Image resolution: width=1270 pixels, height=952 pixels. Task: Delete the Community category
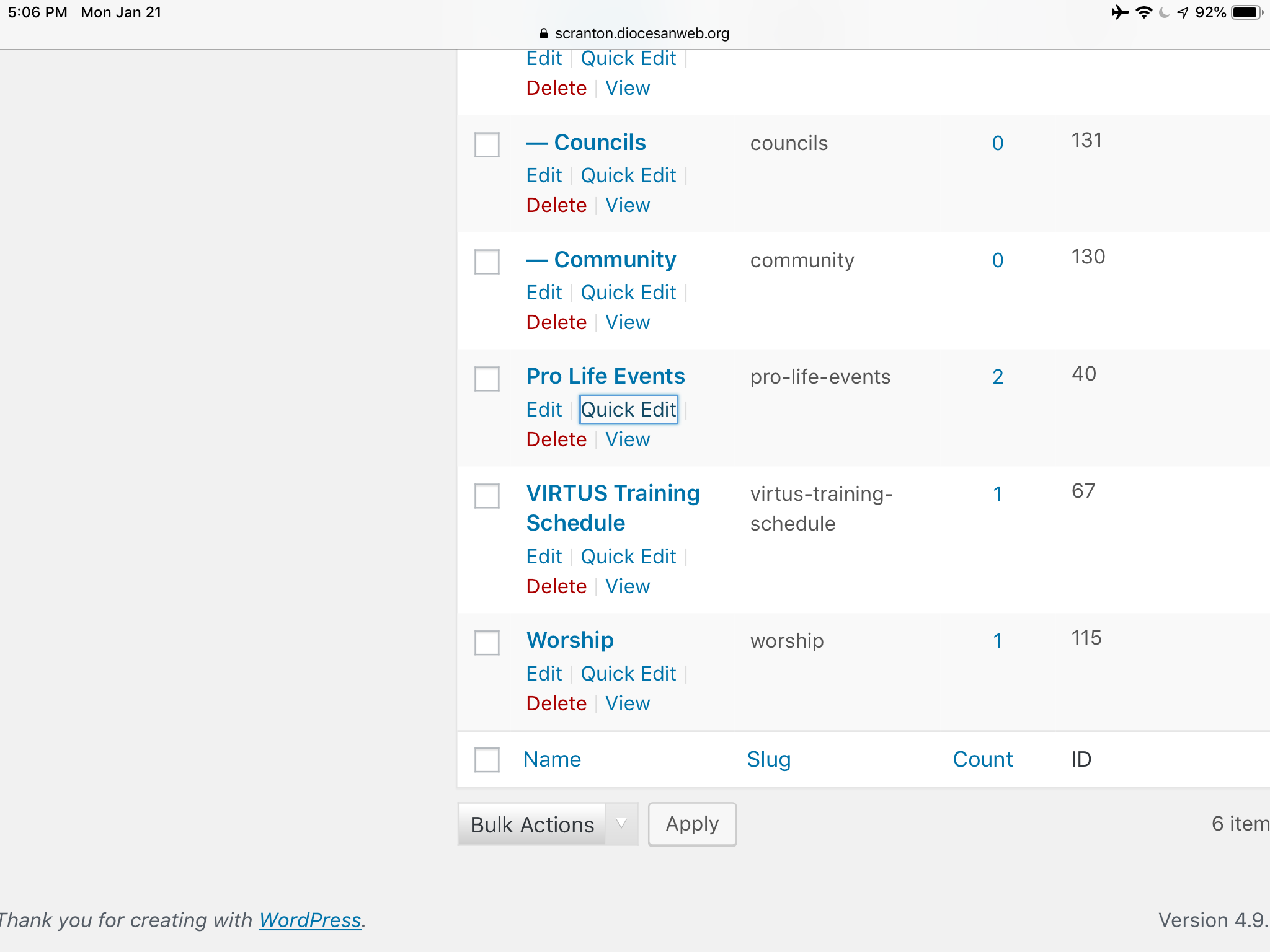click(x=556, y=322)
